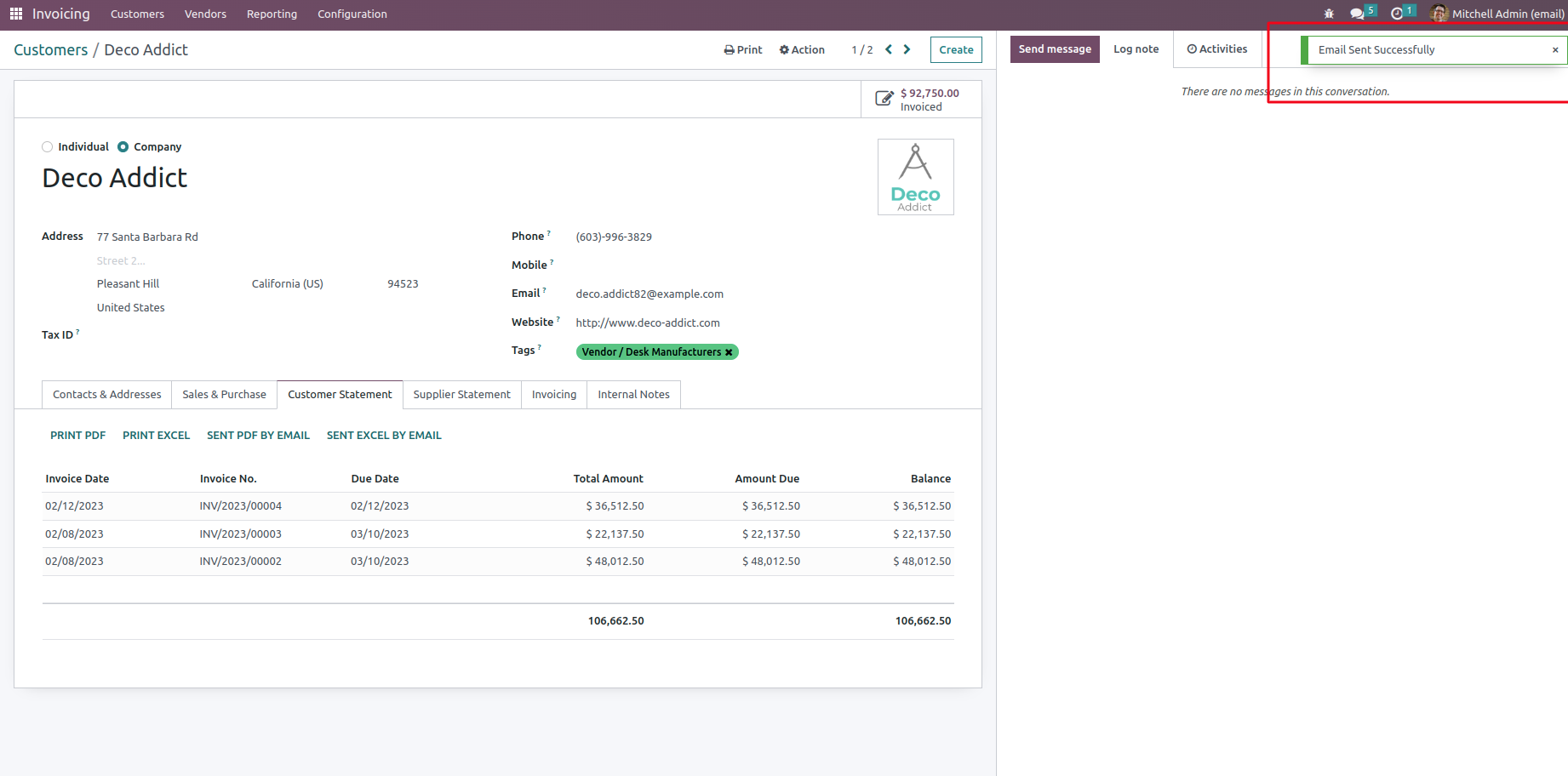The image size is (1568, 776).
Task: Switch to Contacts & Addresses tab
Action: point(106,395)
